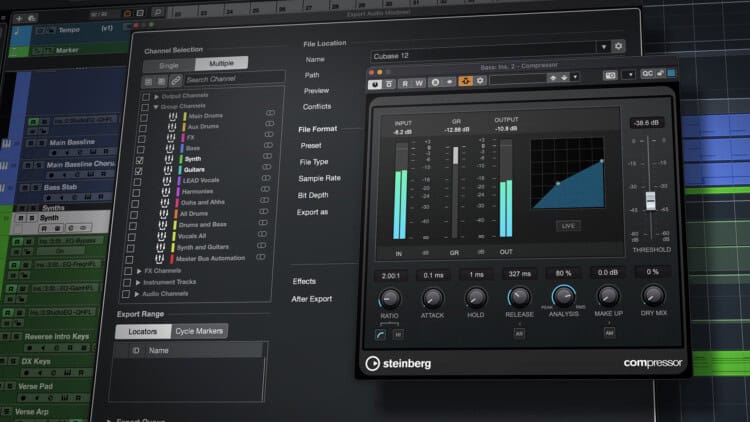Click link icon on Guitars row

266,167
